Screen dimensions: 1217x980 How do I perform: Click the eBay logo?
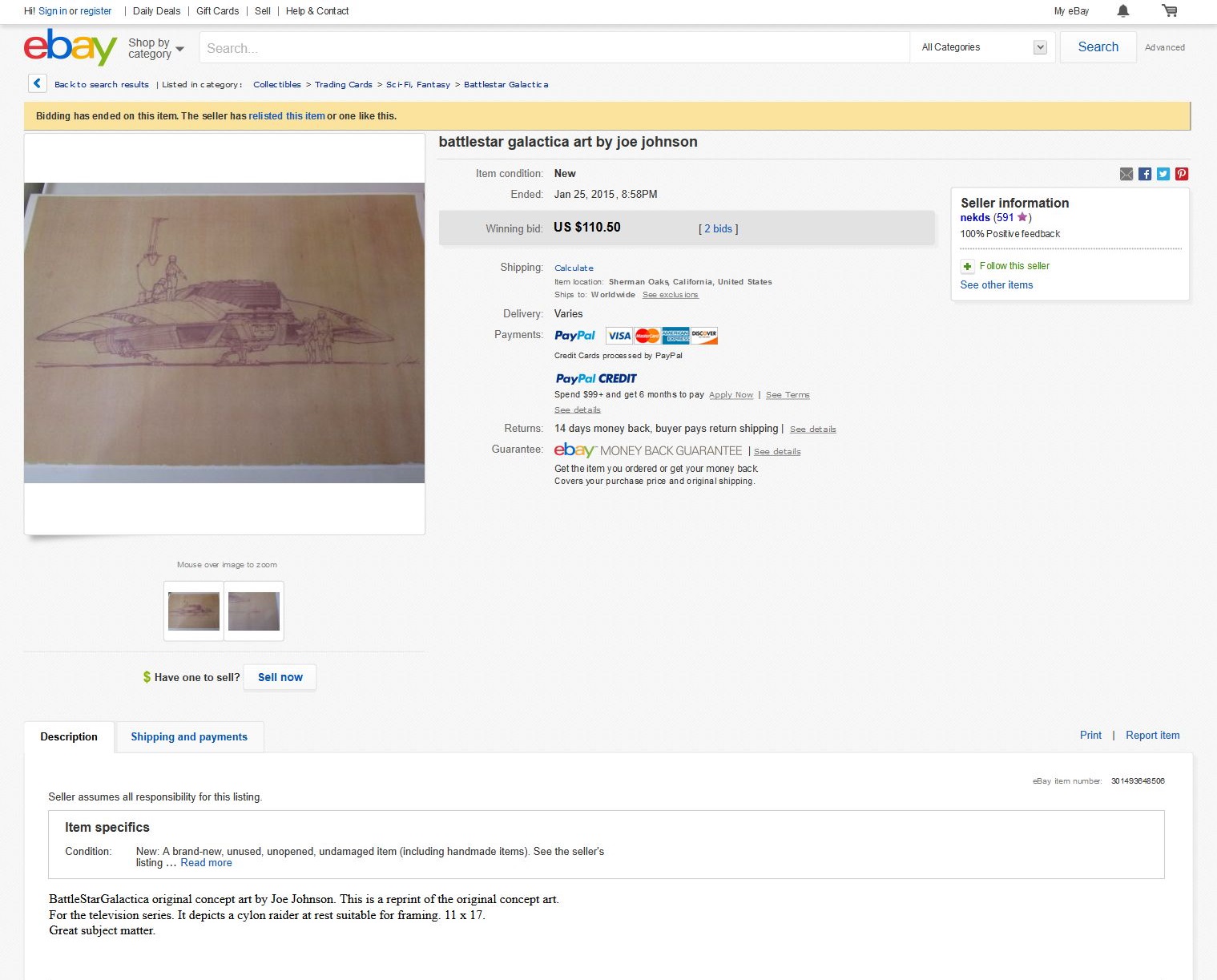[x=71, y=47]
